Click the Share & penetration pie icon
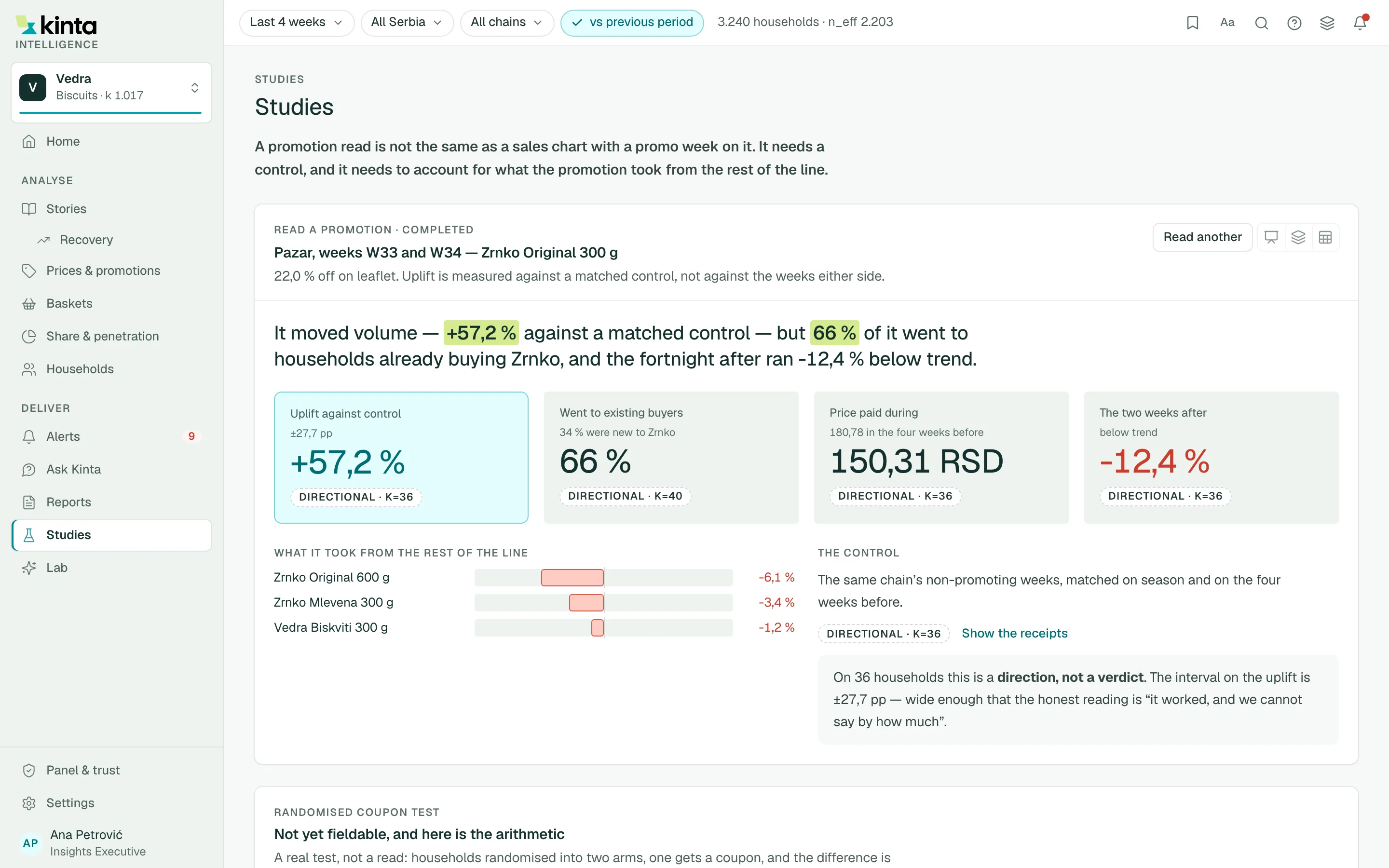Viewport: 1389px width, 868px height. point(29,337)
